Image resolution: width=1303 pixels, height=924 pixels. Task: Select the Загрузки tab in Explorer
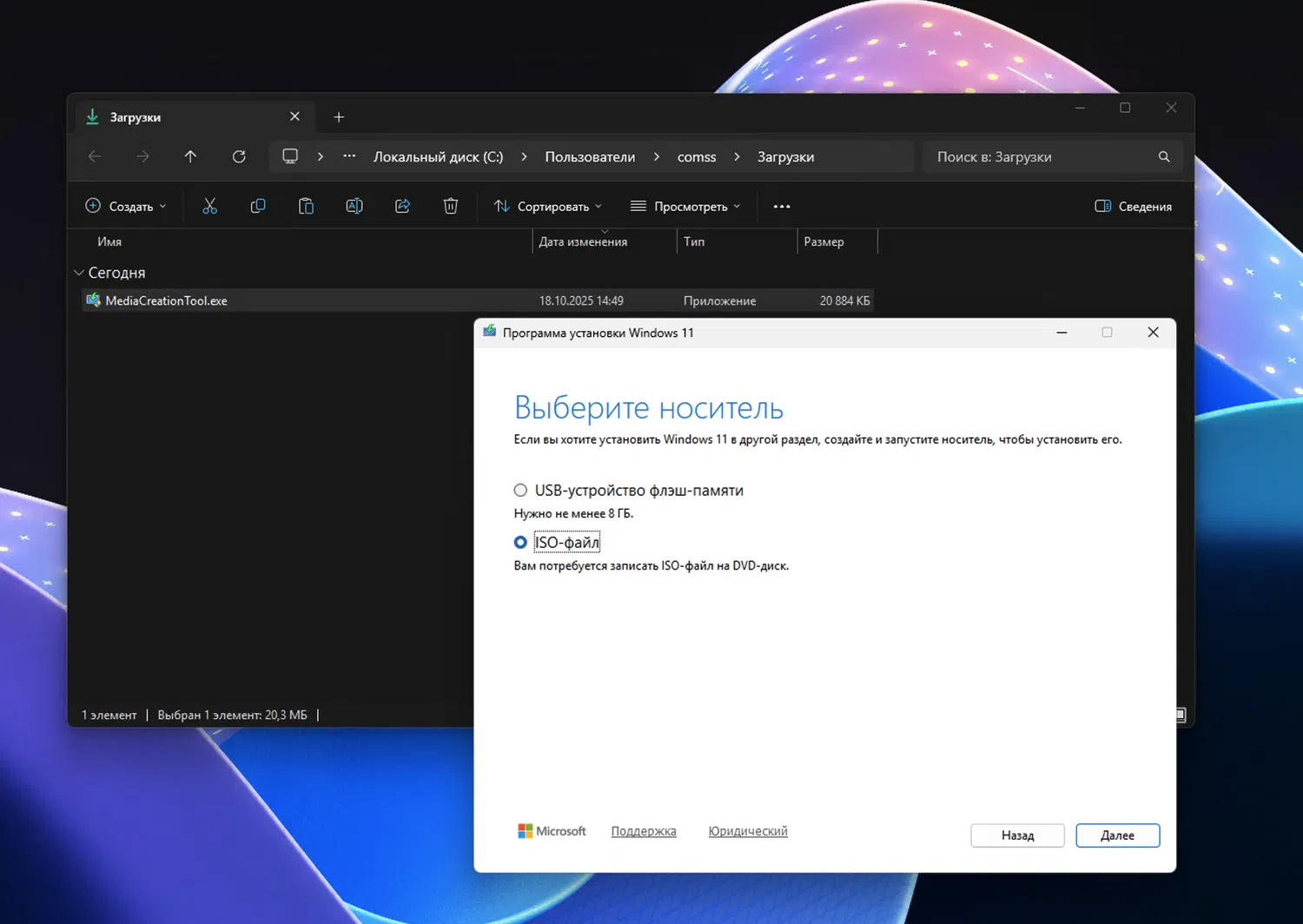195,117
